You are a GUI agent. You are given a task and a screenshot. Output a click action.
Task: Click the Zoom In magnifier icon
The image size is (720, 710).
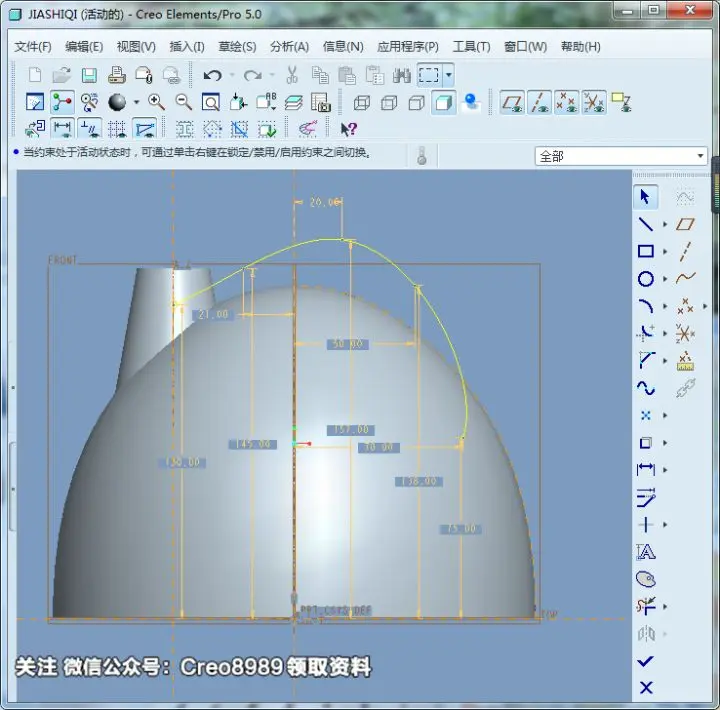[156, 102]
